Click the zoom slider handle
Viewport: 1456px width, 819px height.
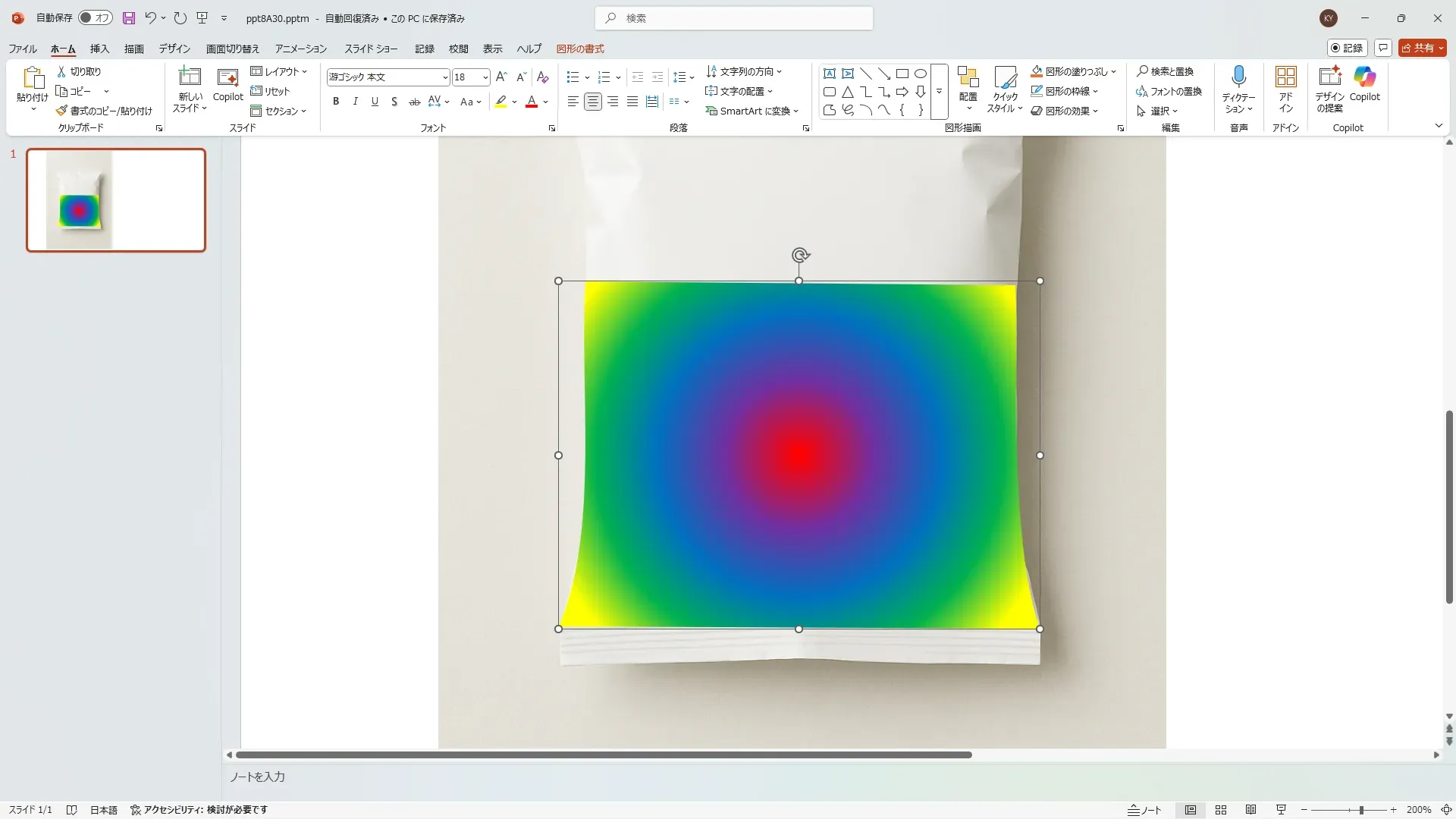click(x=1361, y=810)
